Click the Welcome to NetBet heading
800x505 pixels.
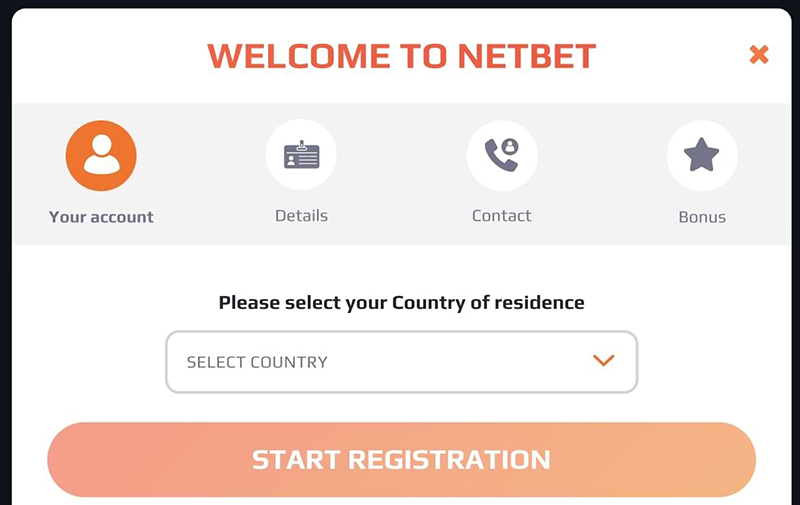click(x=402, y=56)
